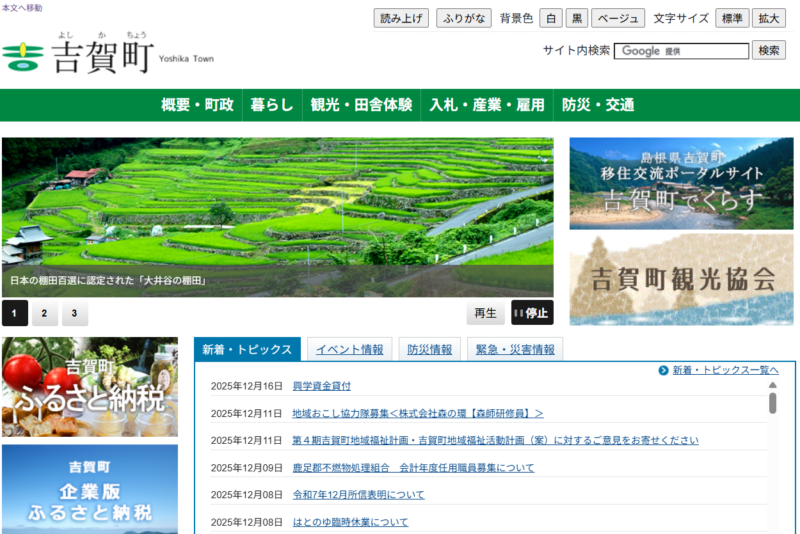Click the date 2025年12月09日

click(246, 468)
